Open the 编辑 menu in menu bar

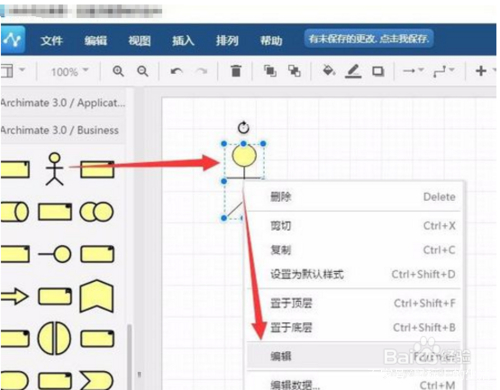point(96,41)
